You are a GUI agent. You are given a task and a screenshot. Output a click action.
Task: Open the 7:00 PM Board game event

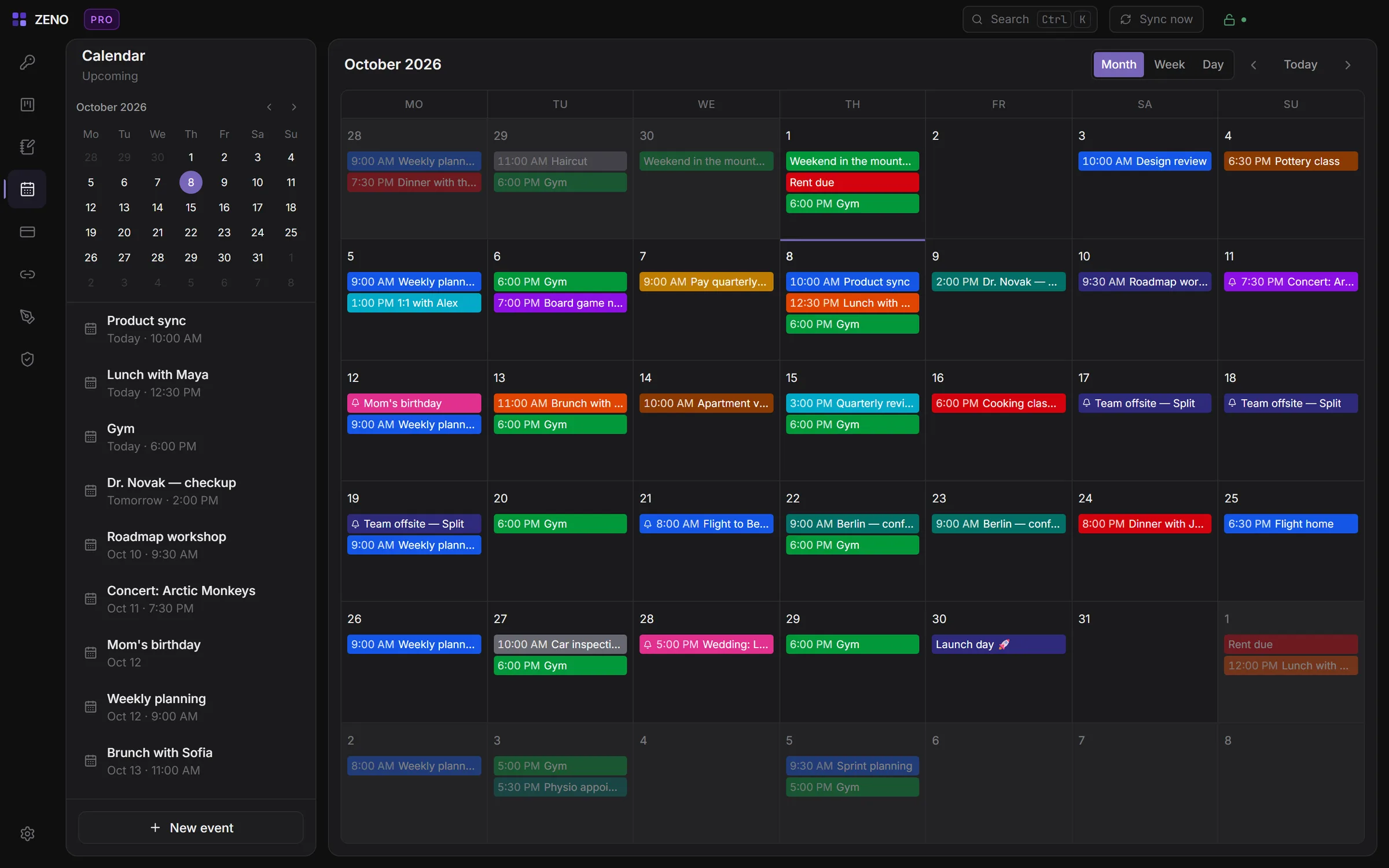(x=560, y=303)
